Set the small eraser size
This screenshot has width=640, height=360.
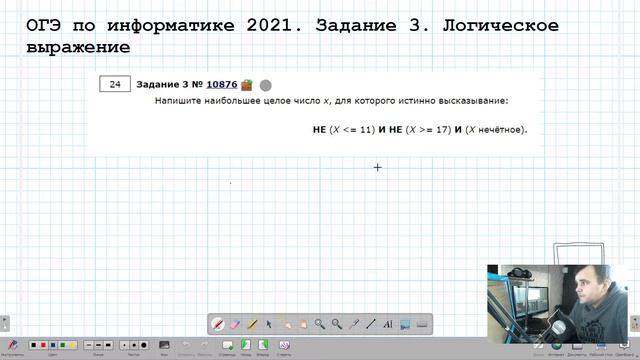[124, 345]
